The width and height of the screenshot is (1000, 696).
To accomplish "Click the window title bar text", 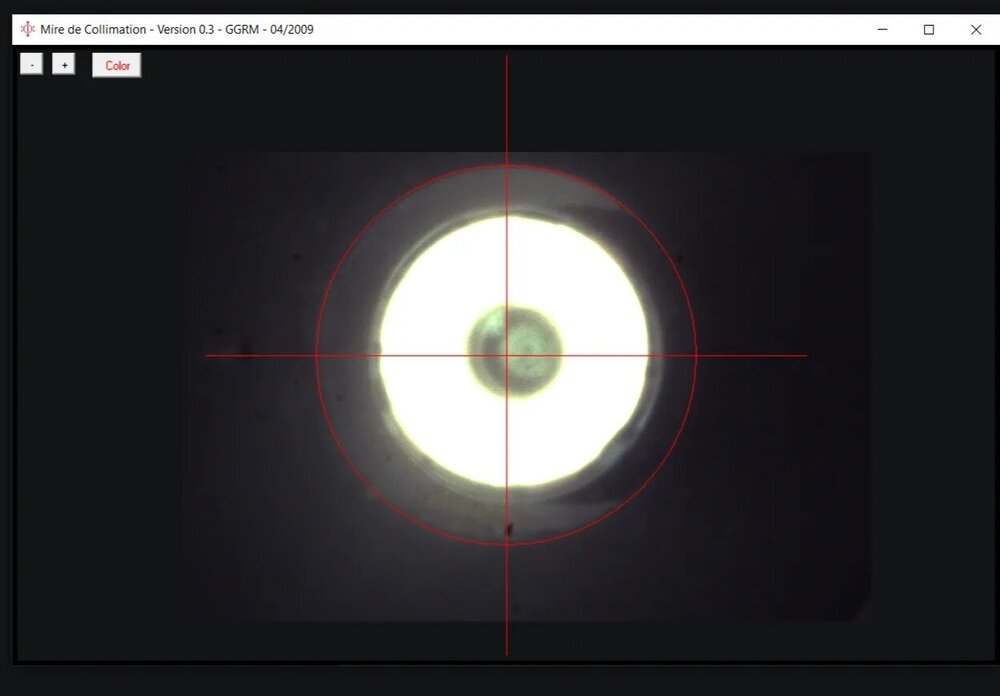I will [177, 30].
